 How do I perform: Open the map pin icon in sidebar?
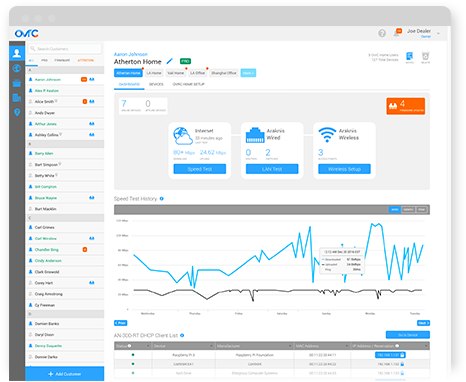click(x=17, y=112)
